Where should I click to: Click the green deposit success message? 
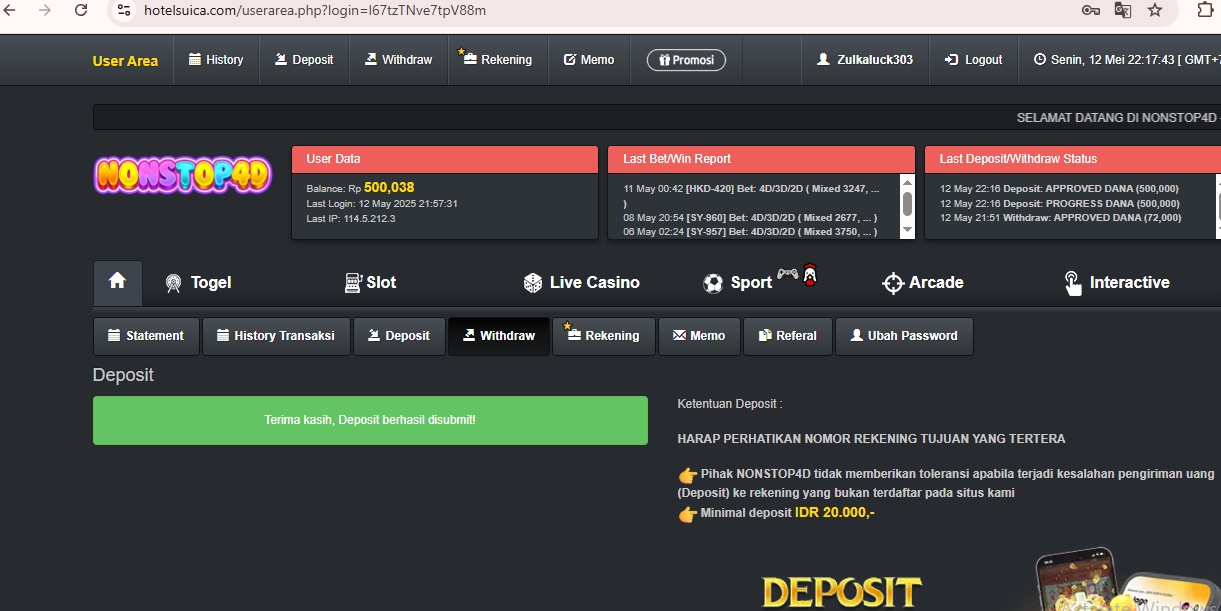point(370,420)
